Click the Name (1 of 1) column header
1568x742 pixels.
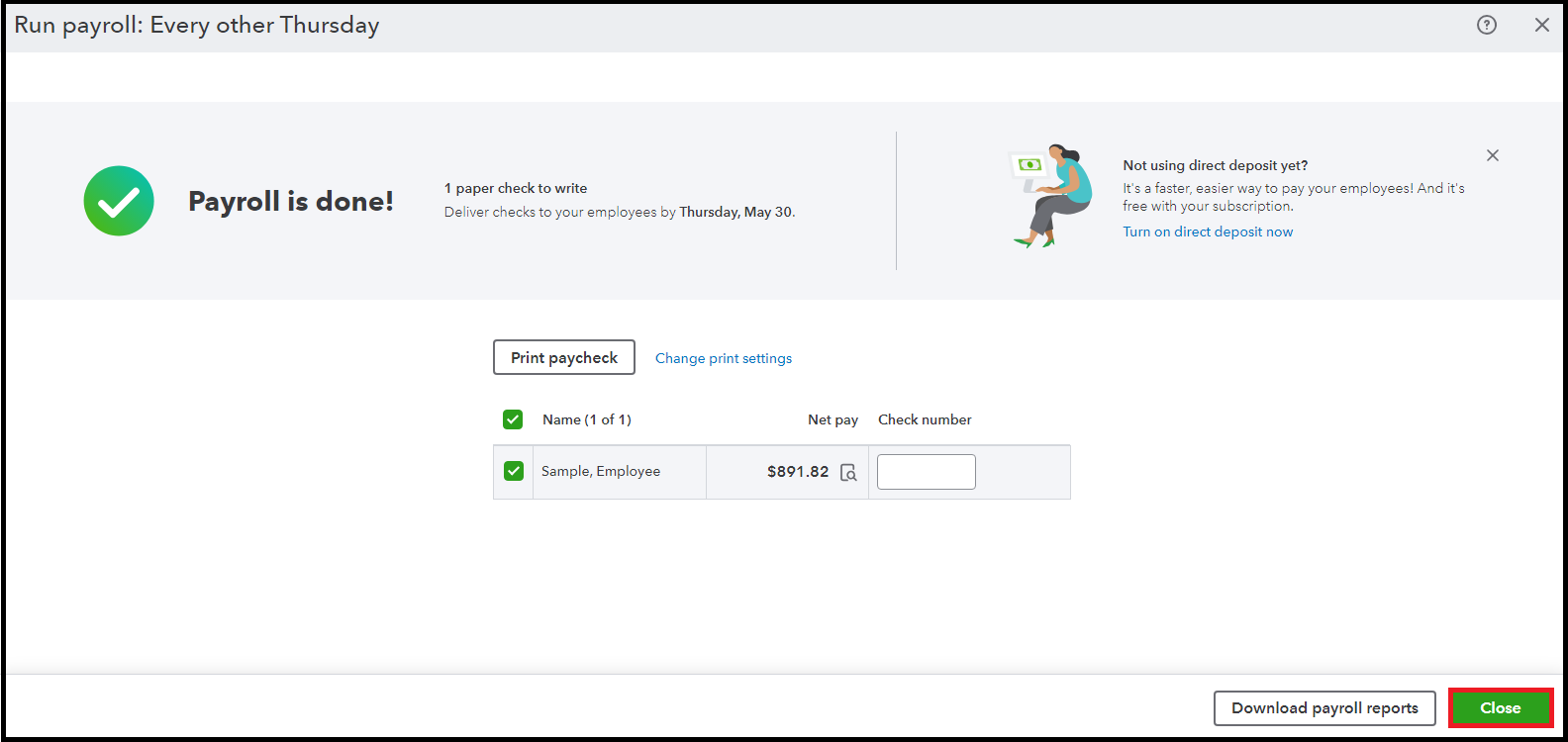(587, 419)
